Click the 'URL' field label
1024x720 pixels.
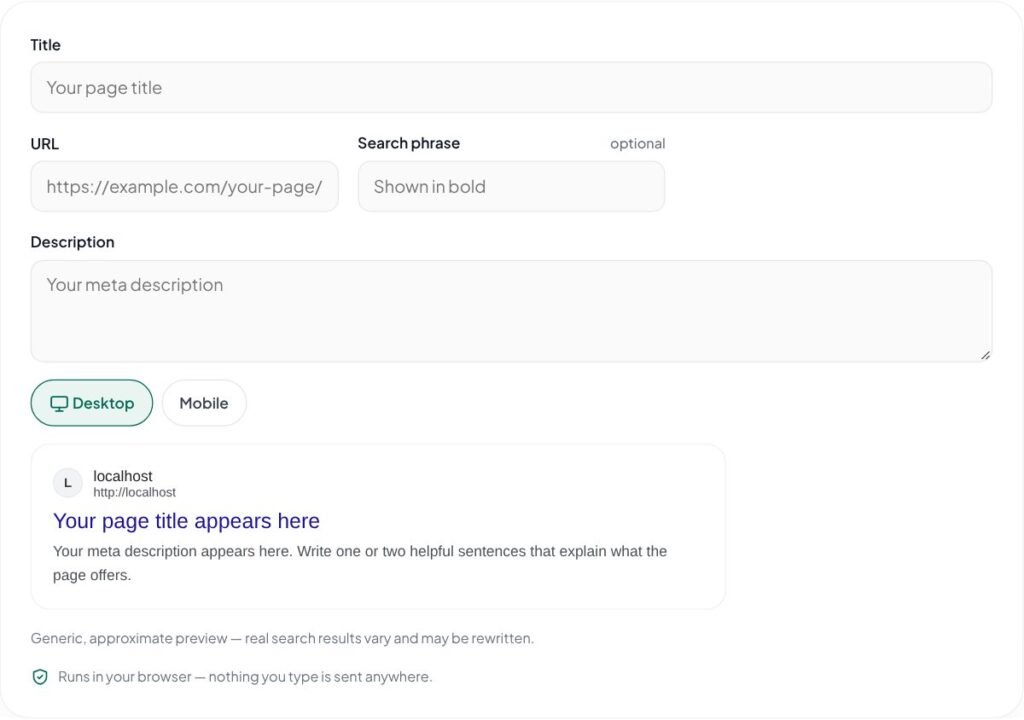44,144
